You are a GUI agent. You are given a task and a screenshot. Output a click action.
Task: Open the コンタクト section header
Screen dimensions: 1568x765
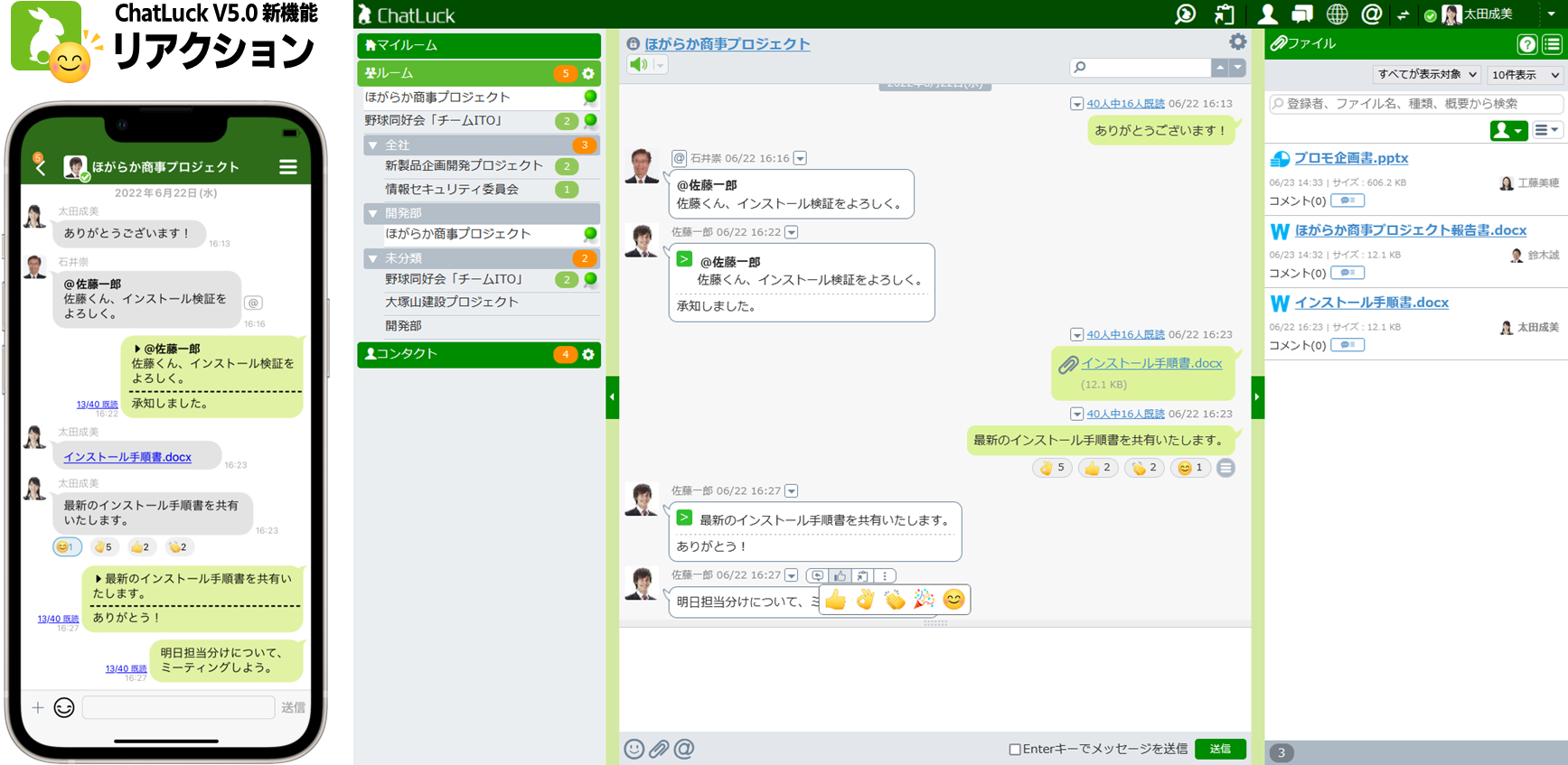(479, 354)
